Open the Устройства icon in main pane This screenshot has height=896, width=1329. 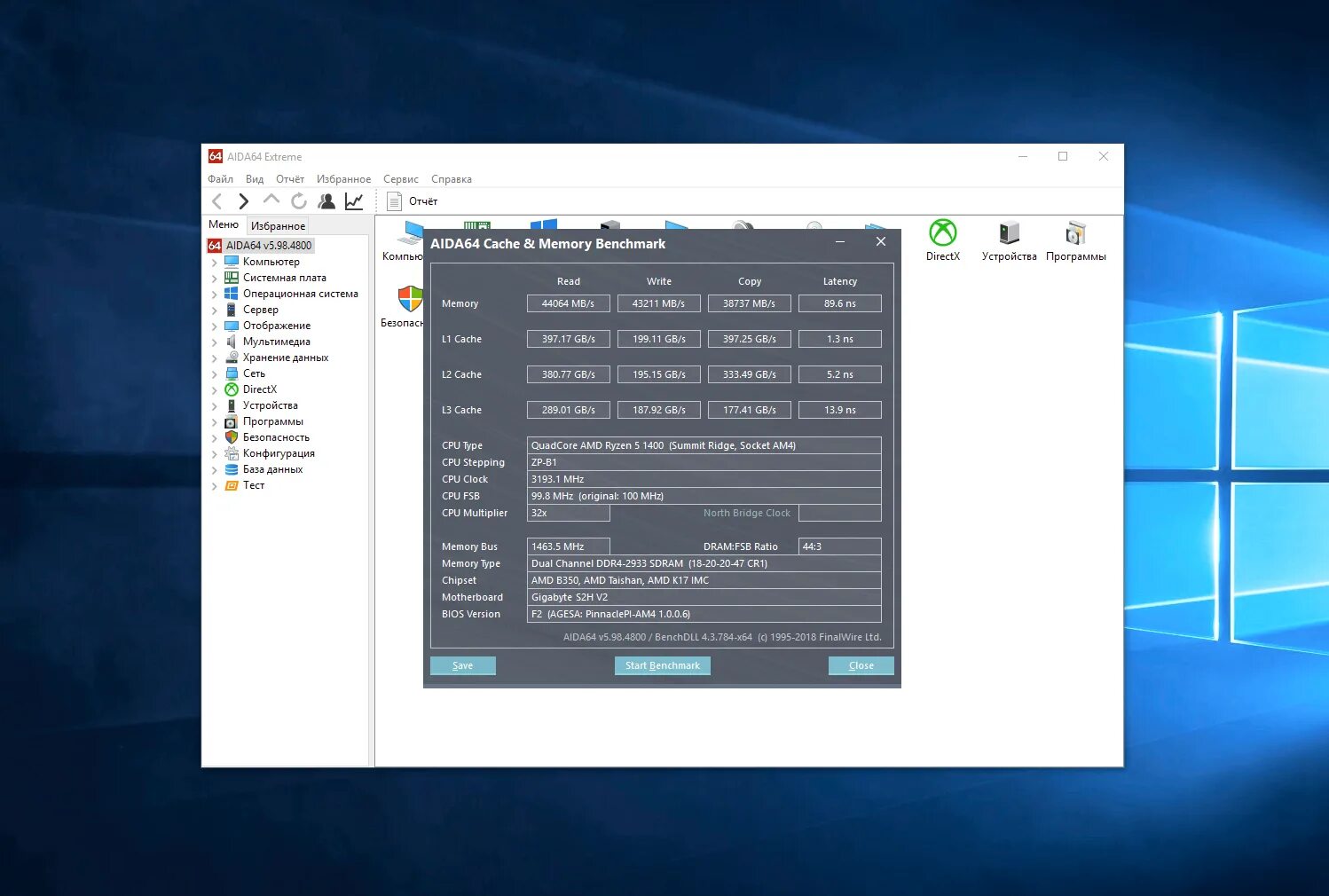(1009, 240)
